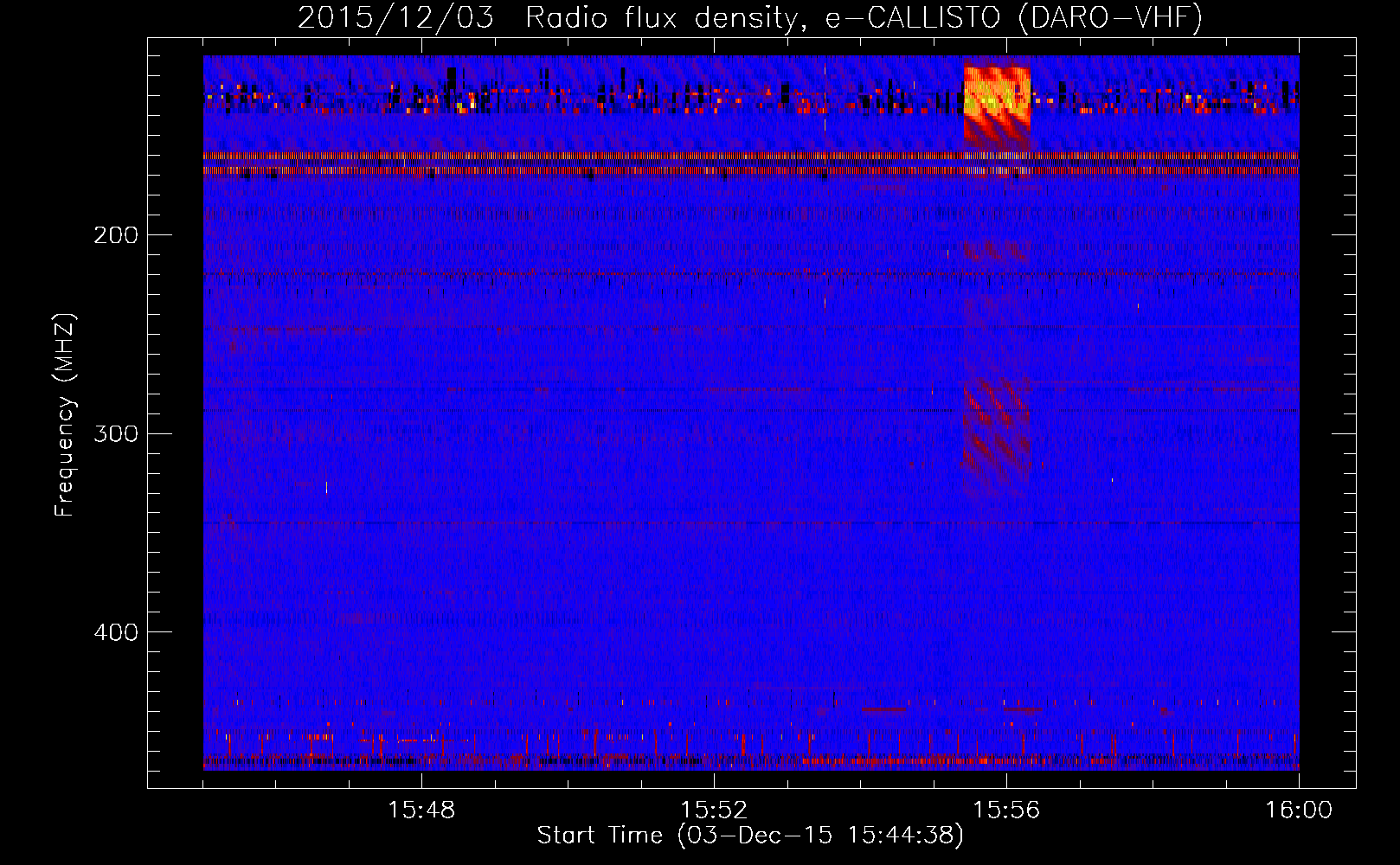Click the '15:48' time tick label
The height and width of the screenshot is (865, 1400).
pos(421,811)
